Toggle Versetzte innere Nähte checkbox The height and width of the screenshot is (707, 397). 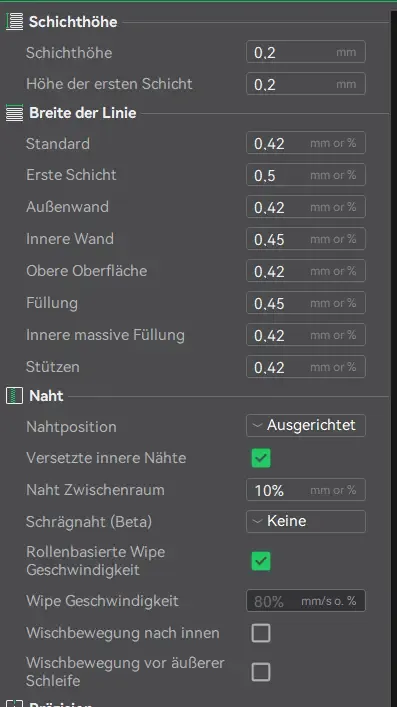click(261, 458)
